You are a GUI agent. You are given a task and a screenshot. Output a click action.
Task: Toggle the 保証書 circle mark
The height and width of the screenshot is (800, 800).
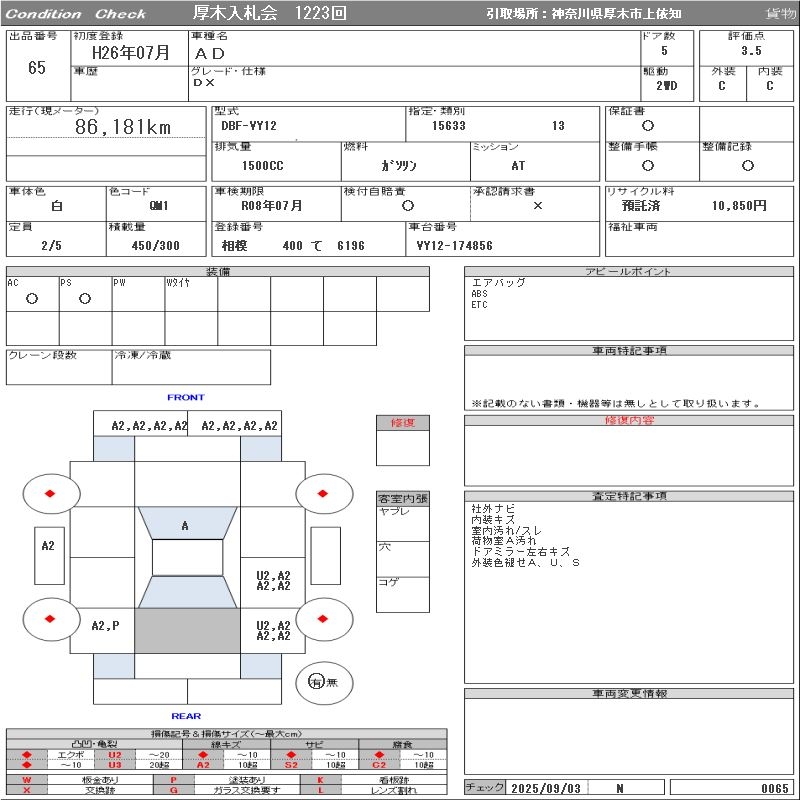648,126
